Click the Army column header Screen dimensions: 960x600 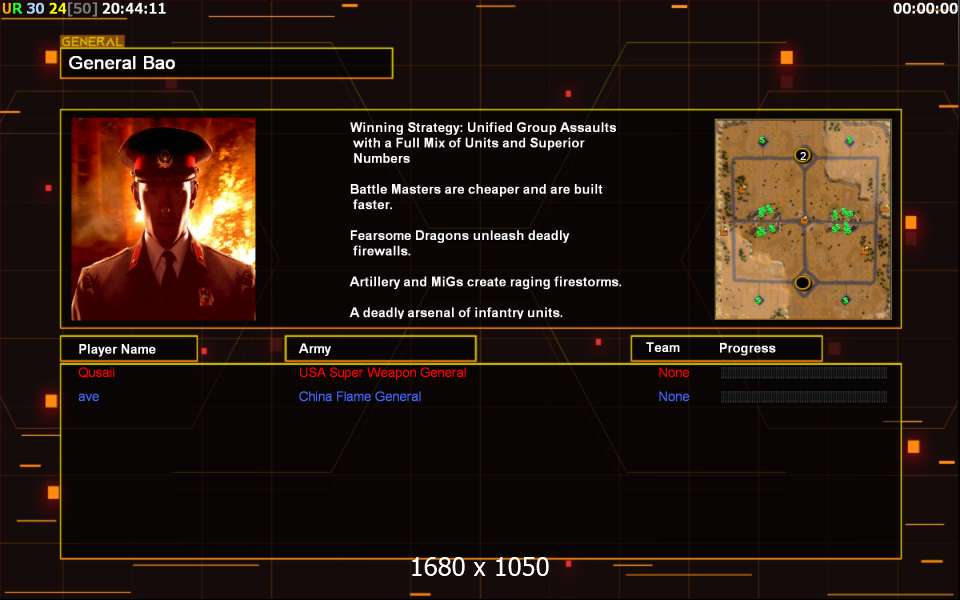(x=380, y=348)
